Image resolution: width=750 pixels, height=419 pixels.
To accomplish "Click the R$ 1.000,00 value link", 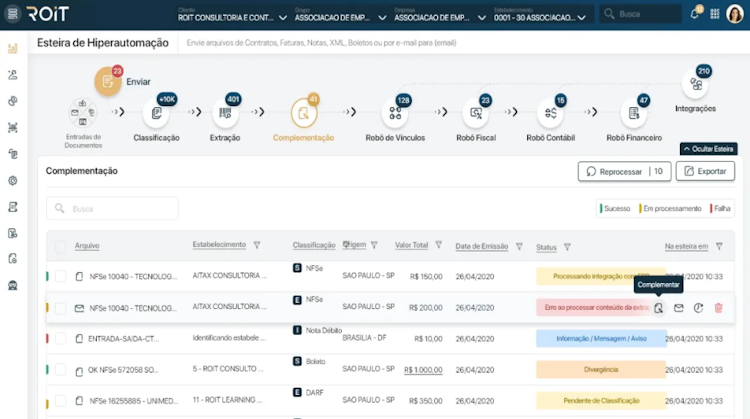I will pos(423,370).
